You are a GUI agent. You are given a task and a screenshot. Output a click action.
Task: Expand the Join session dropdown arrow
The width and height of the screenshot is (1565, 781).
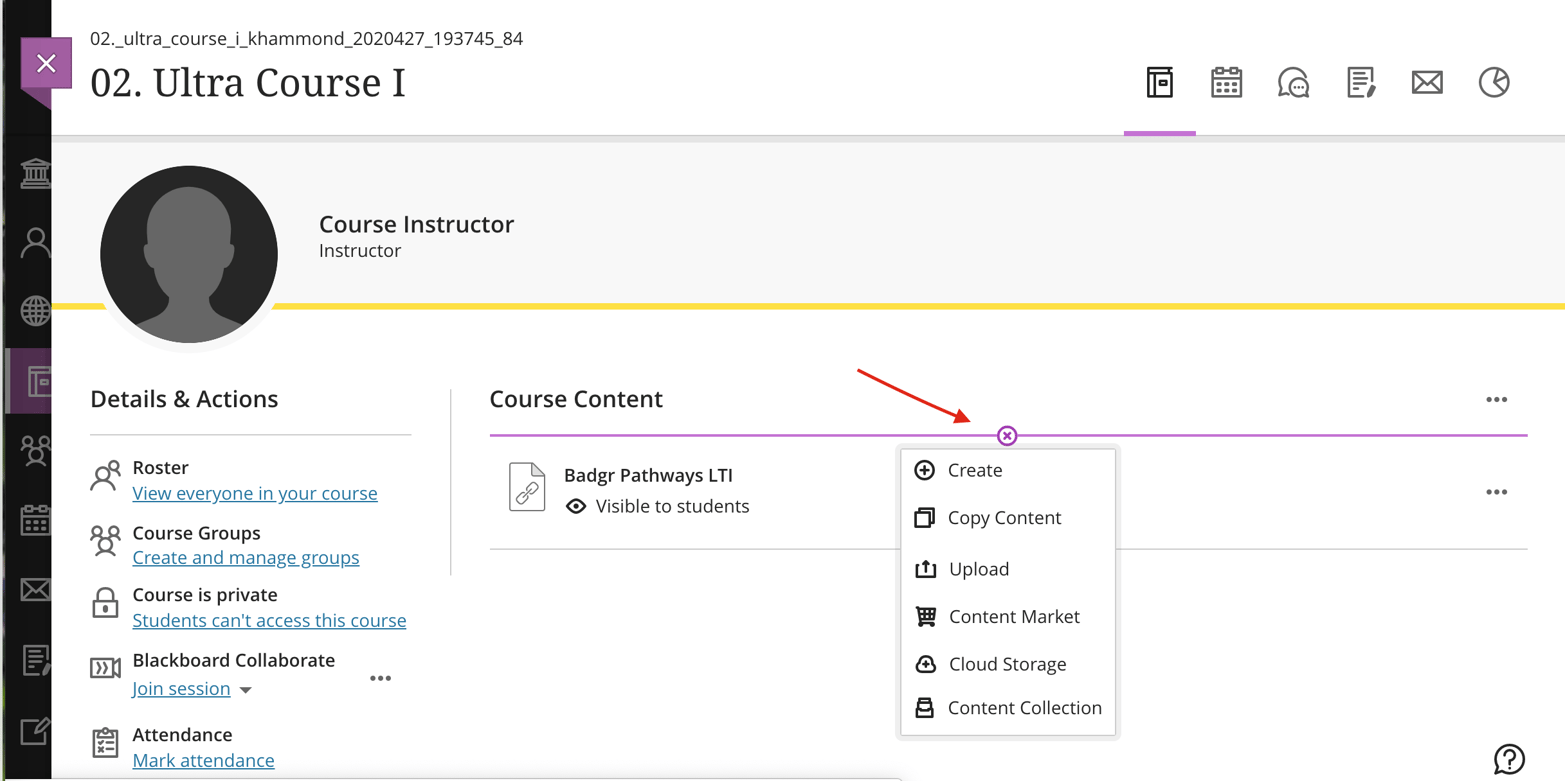(x=245, y=689)
